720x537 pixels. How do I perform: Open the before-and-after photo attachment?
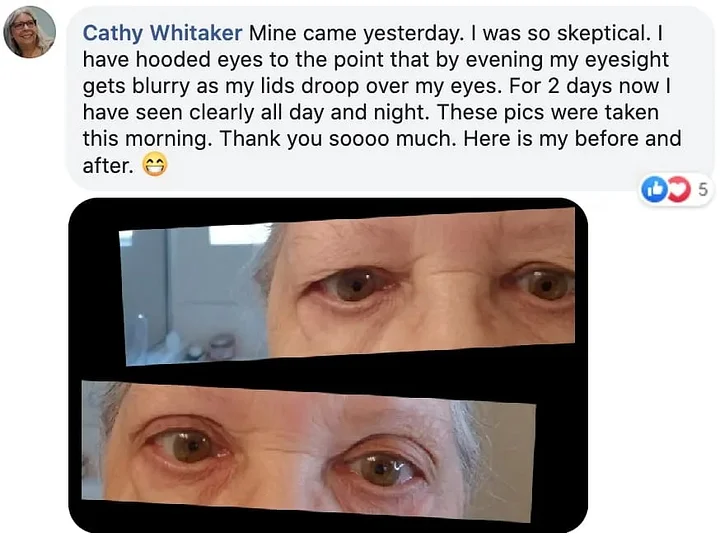coord(328,365)
